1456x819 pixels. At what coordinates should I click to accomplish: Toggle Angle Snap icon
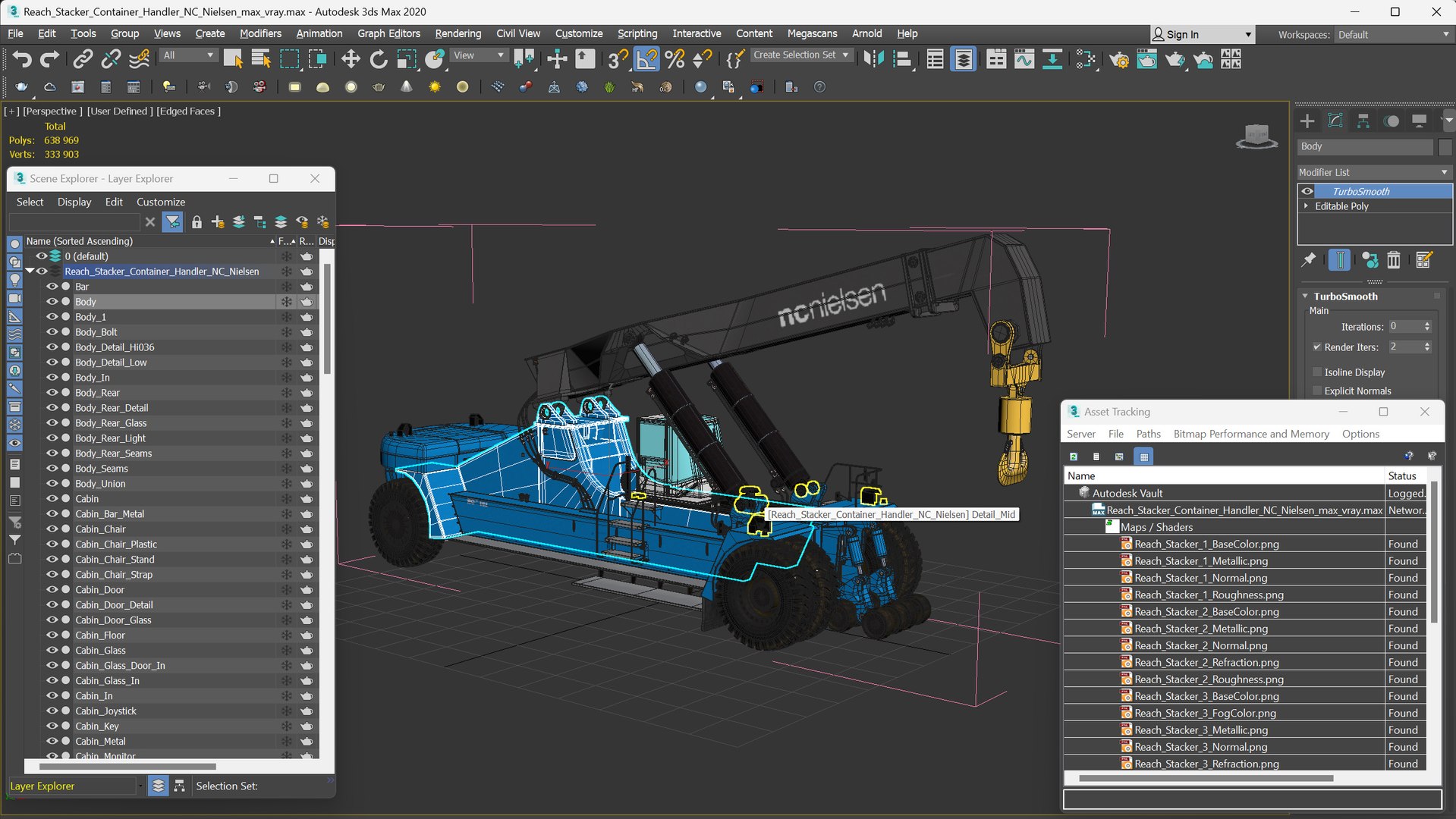646,59
